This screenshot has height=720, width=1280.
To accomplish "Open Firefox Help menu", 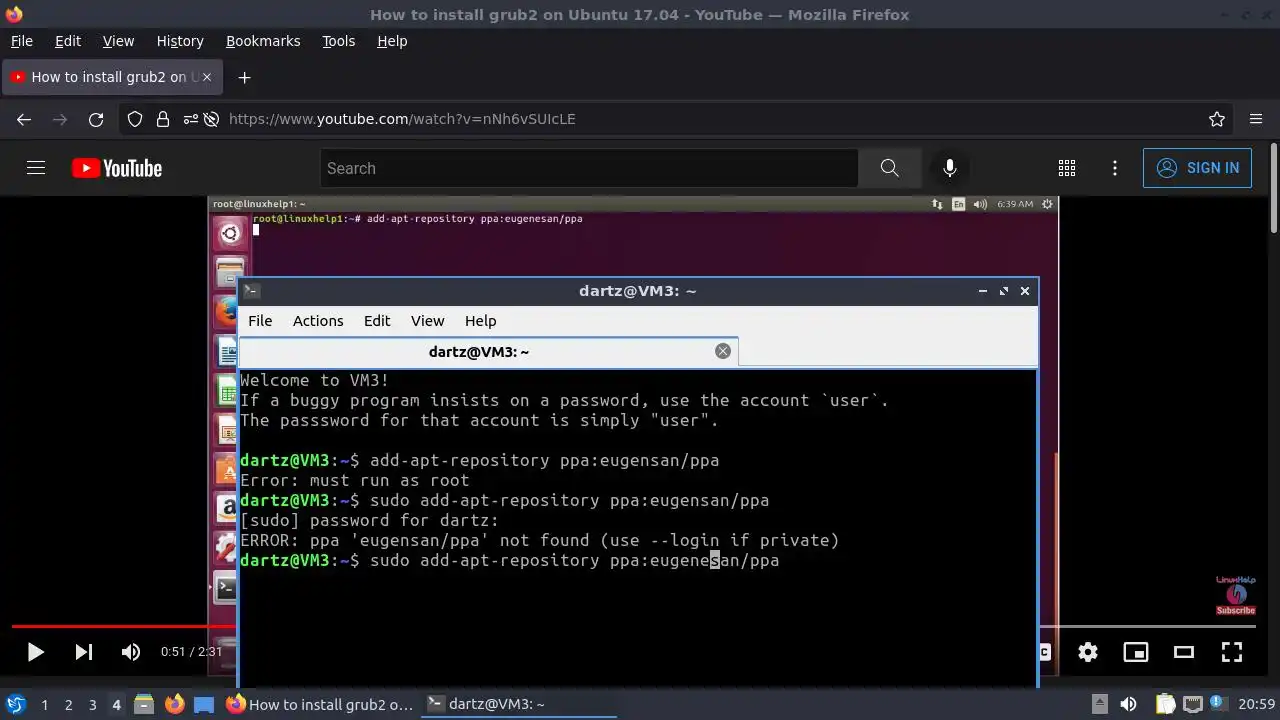I will point(392,41).
